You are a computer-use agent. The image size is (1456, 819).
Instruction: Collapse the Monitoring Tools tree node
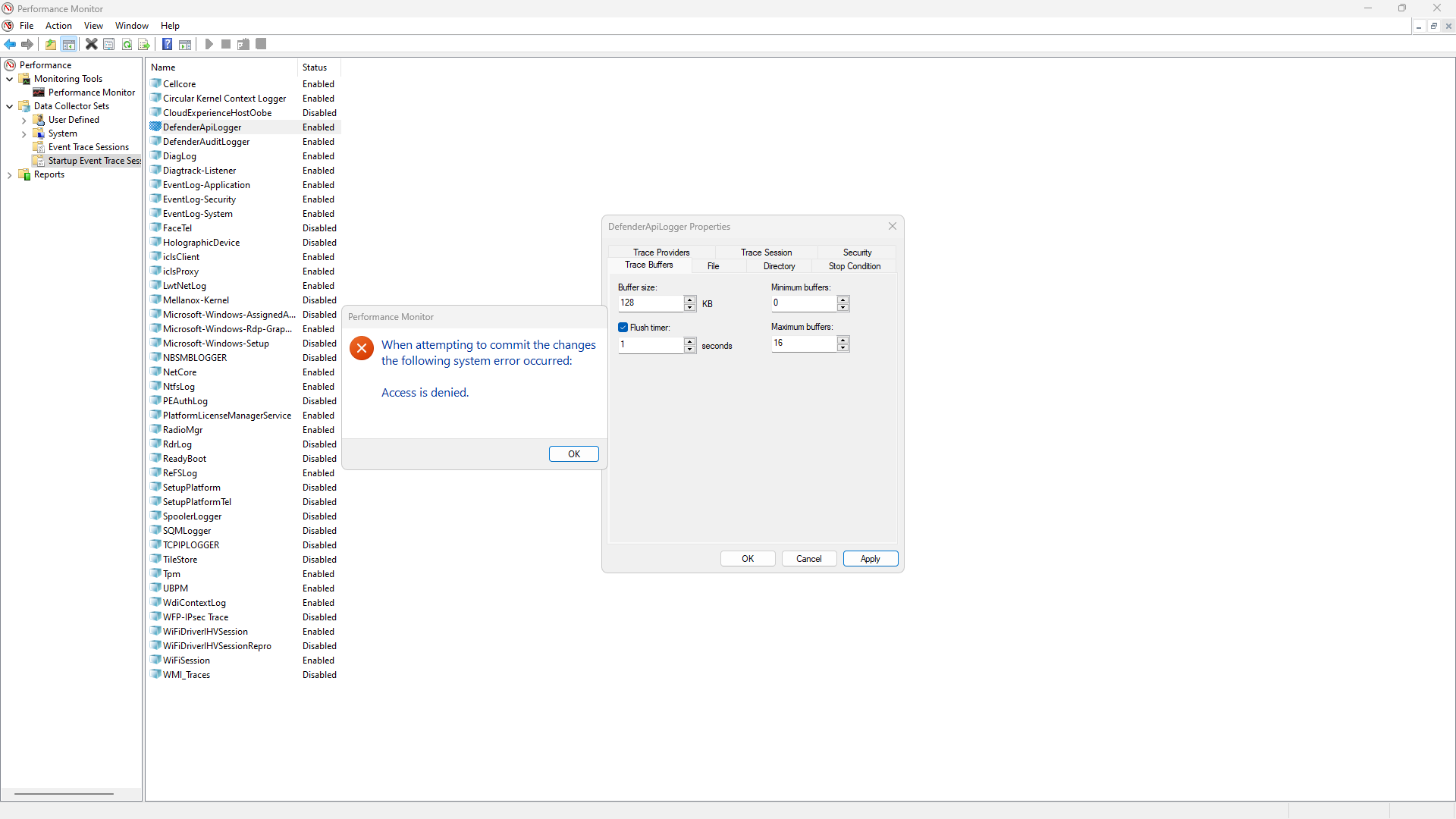(10, 79)
